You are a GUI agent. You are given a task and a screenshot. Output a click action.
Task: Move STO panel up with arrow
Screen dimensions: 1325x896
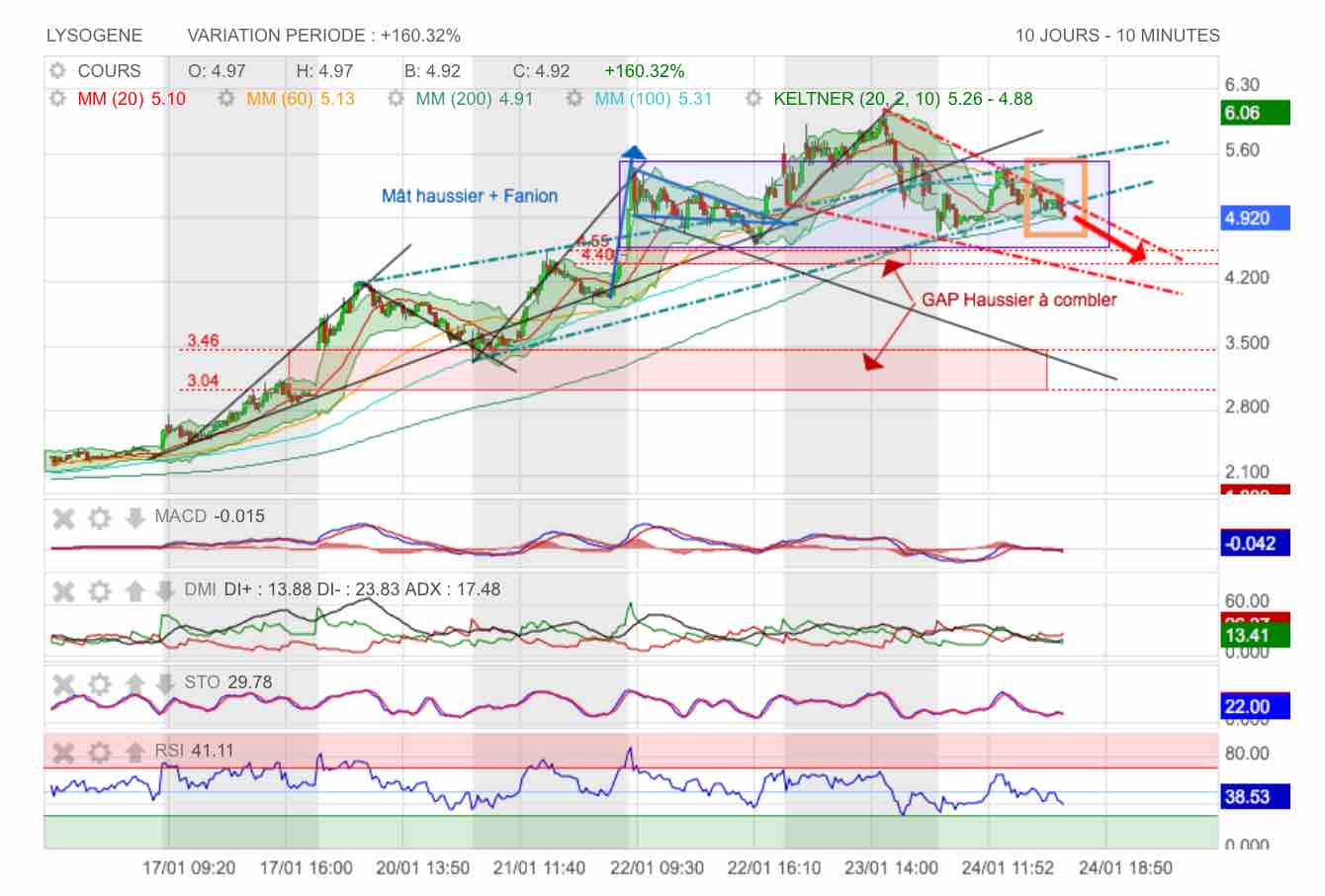[x=134, y=683]
